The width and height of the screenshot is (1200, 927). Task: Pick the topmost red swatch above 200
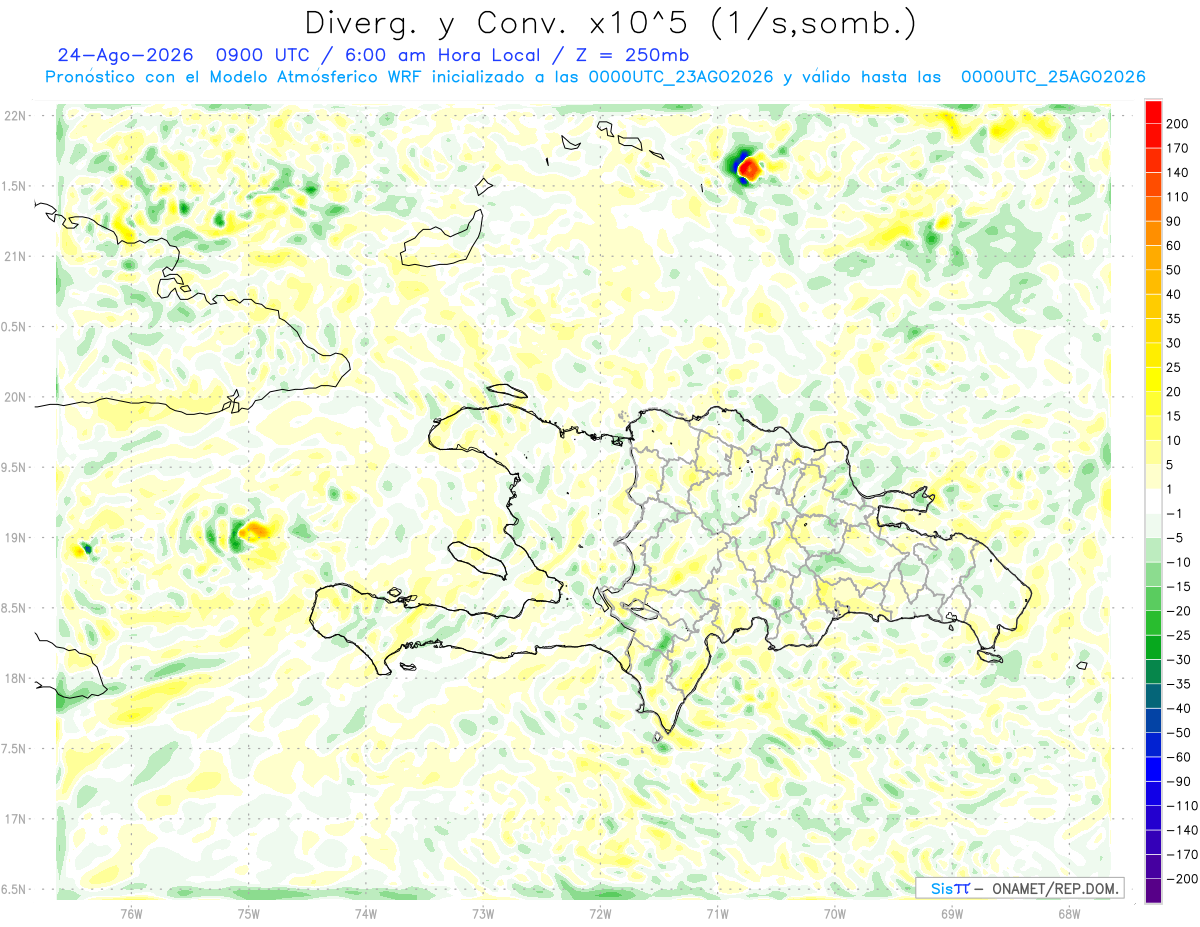(1153, 111)
